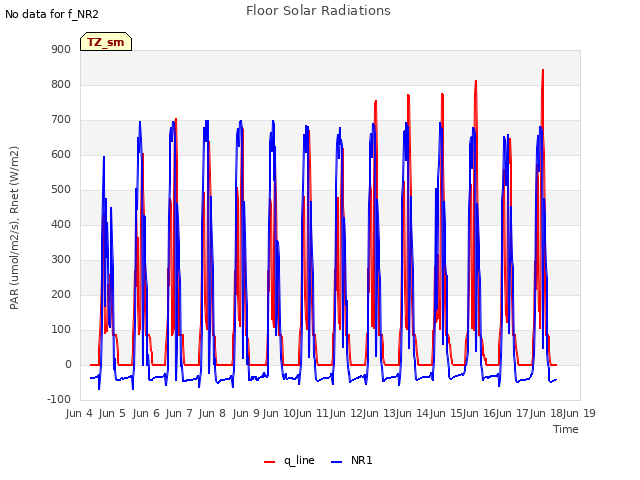
Task: Click the Jun 9 x-axis tick label
Action: (246, 413)
